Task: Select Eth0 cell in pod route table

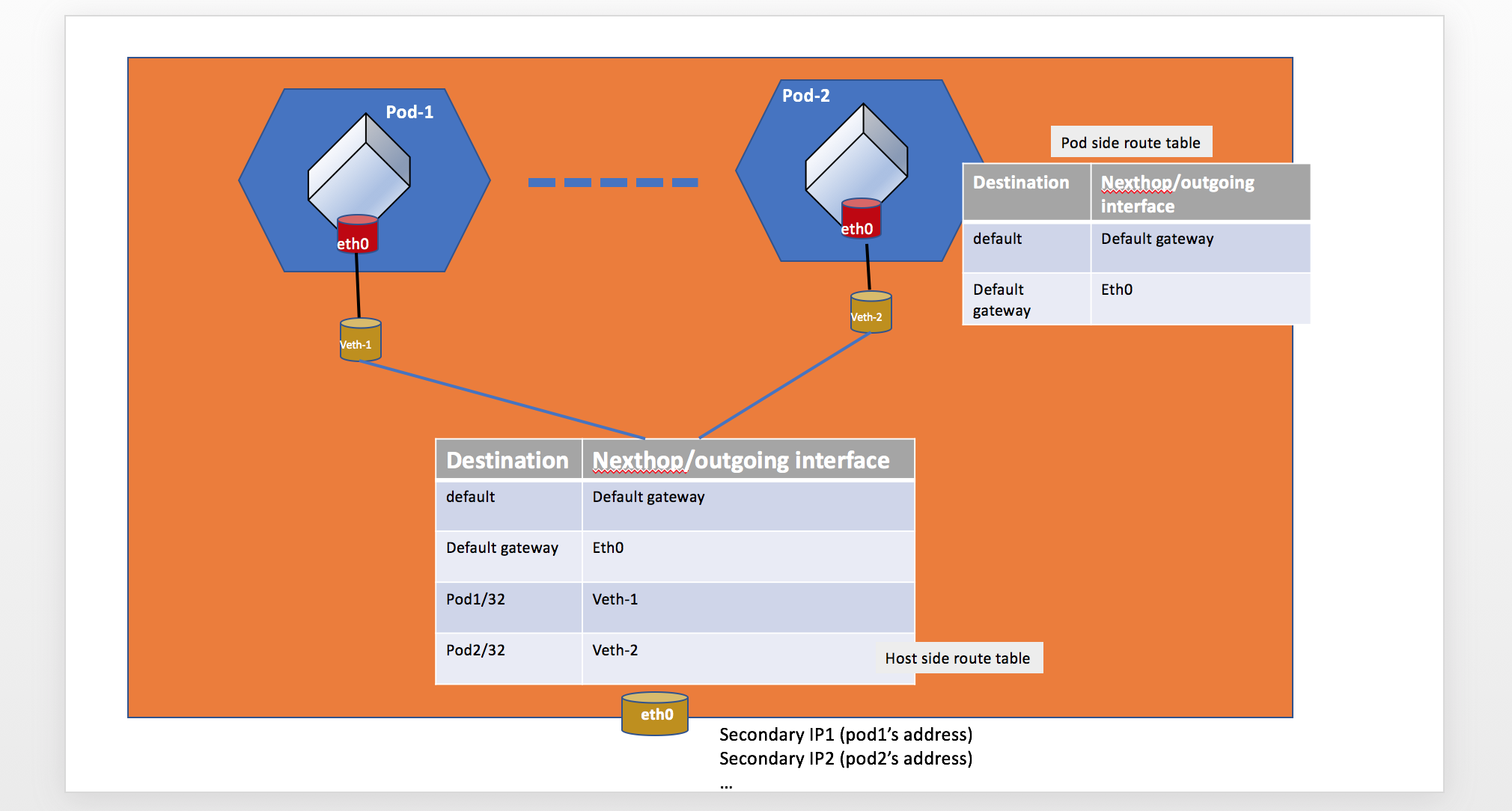Action: pos(1201,299)
